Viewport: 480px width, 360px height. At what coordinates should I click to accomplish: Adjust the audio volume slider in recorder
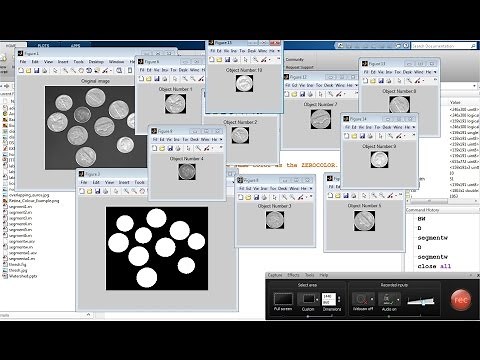421,301
